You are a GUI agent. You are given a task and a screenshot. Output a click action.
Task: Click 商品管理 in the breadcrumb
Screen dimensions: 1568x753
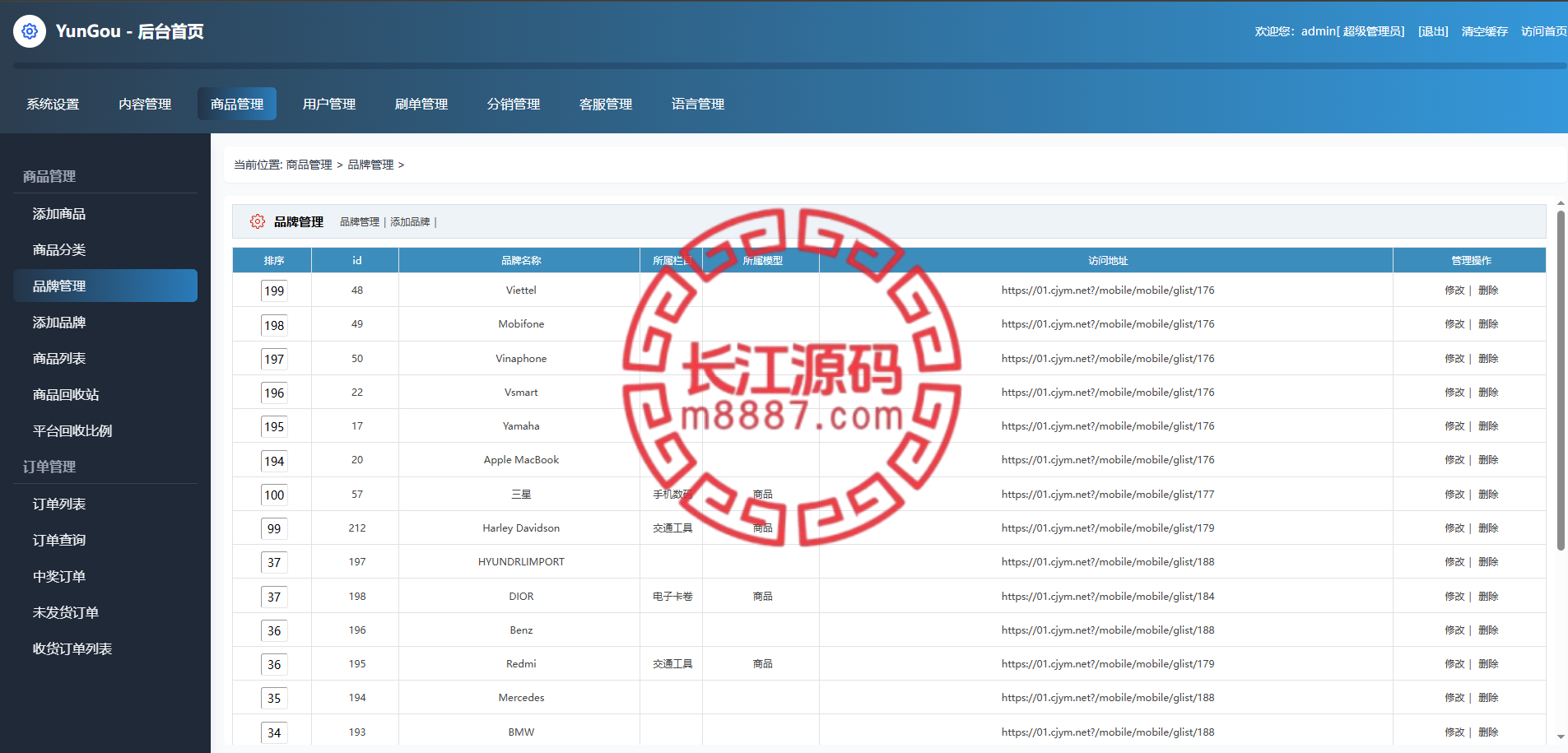309,165
